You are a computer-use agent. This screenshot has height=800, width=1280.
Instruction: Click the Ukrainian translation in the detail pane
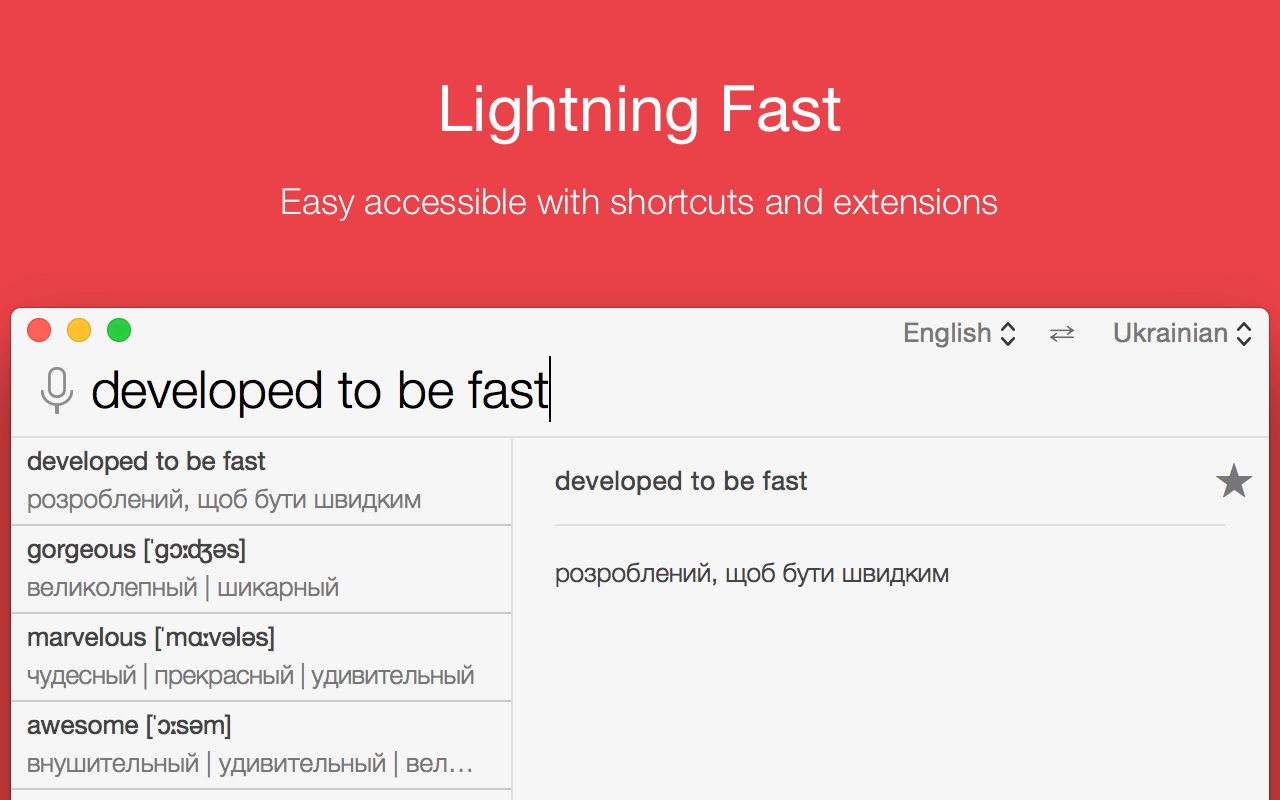(x=751, y=574)
